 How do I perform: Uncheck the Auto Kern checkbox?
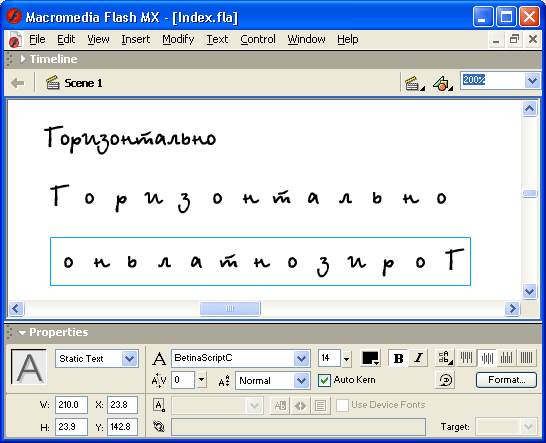click(x=324, y=380)
